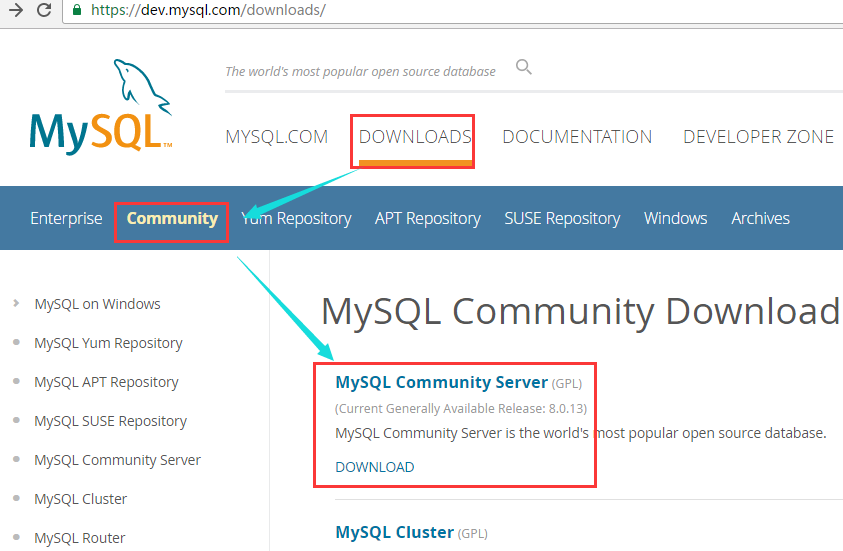Open MySQL Yum Repository sidebar link
This screenshot has width=843, height=551.
tap(108, 343)
